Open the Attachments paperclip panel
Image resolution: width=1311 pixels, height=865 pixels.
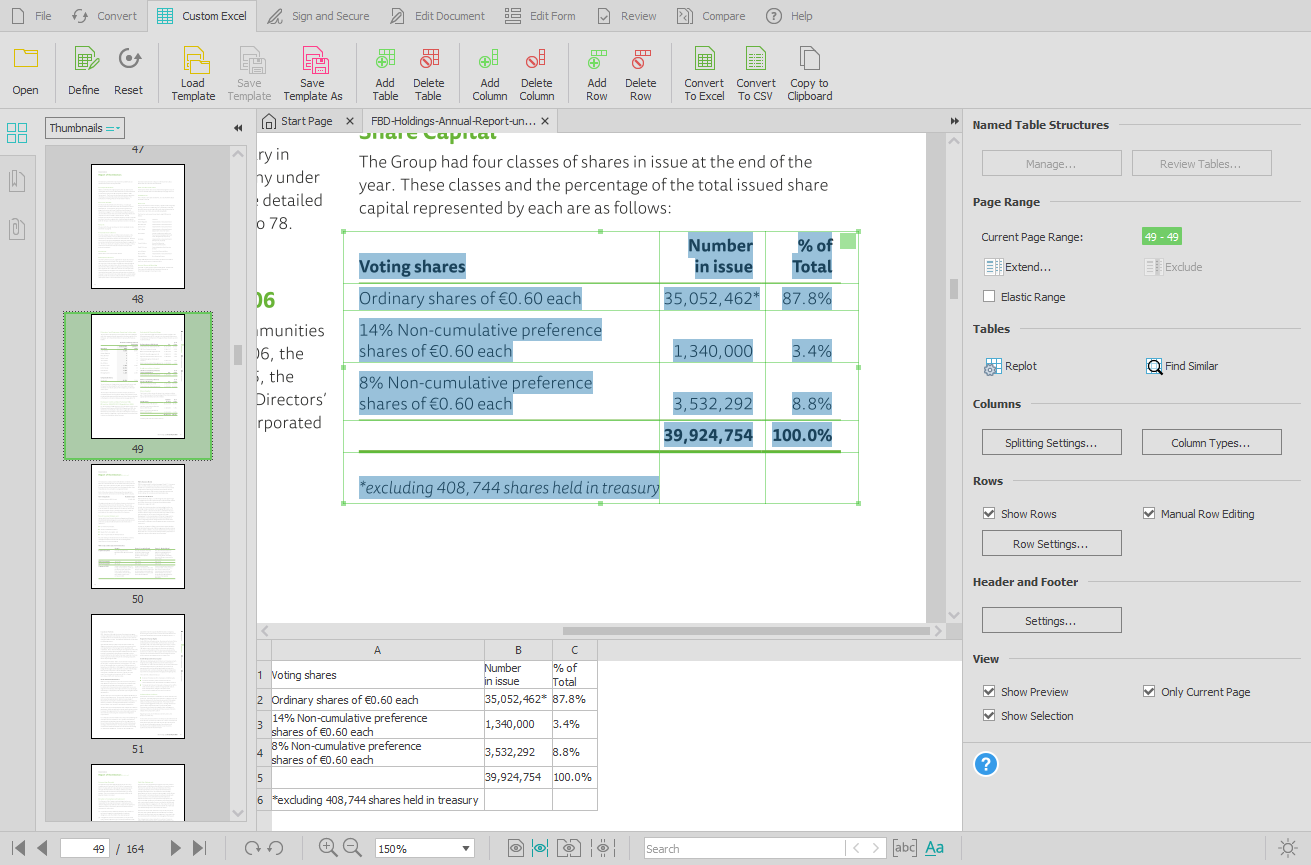pyautogui.click(x=16, y=229)
